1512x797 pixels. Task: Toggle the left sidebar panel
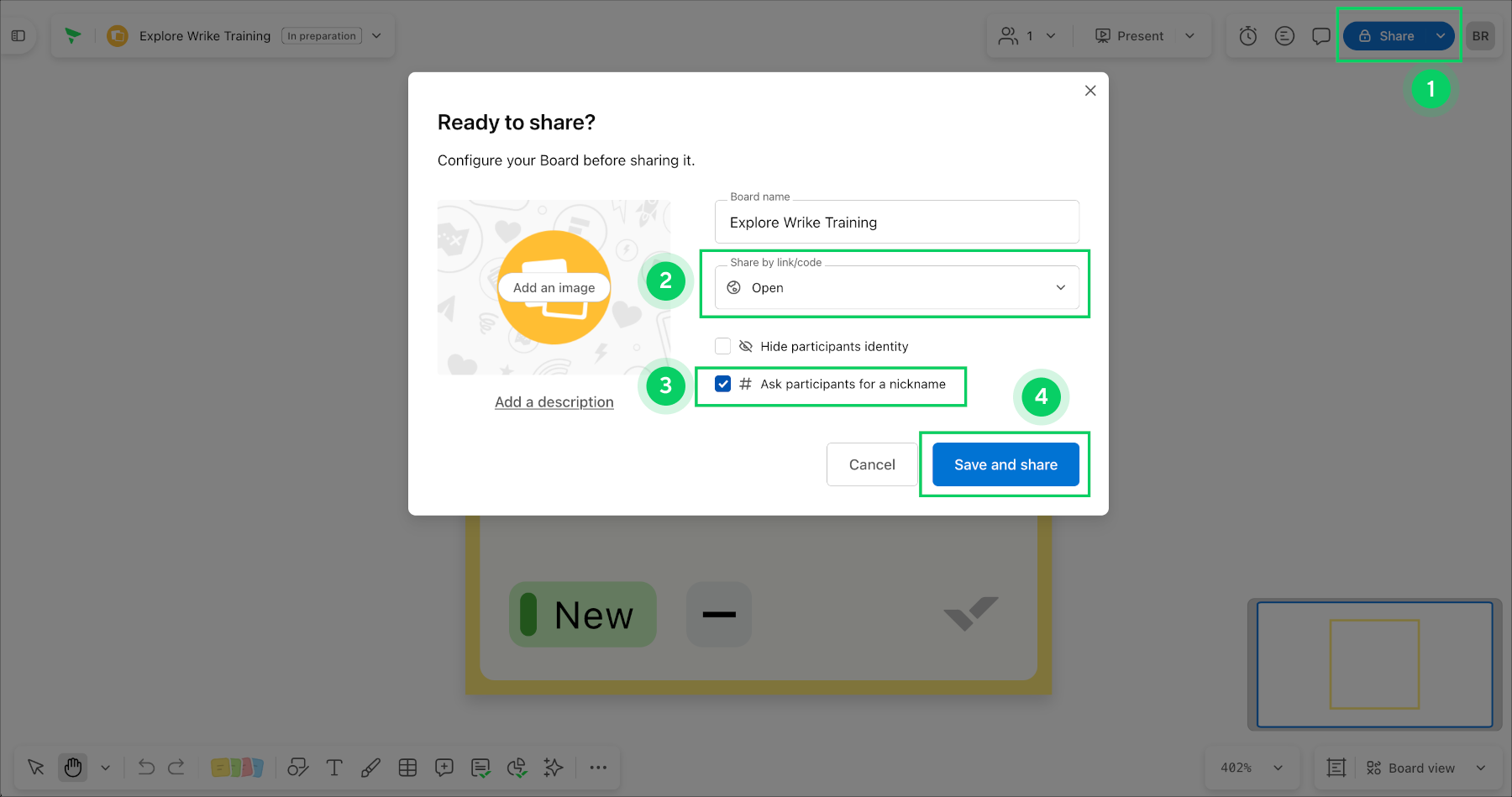(x=18, y=36)
